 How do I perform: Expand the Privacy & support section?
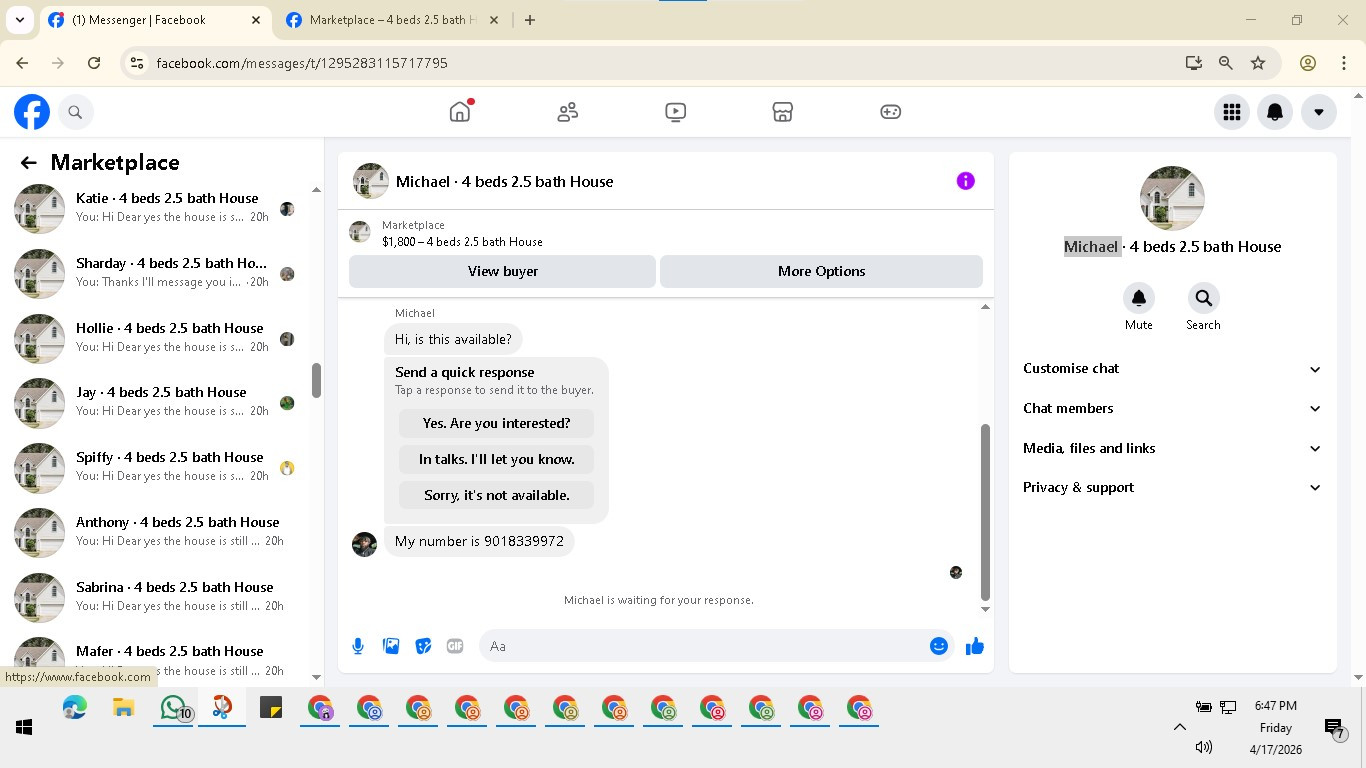click(x=1172, y=487)
